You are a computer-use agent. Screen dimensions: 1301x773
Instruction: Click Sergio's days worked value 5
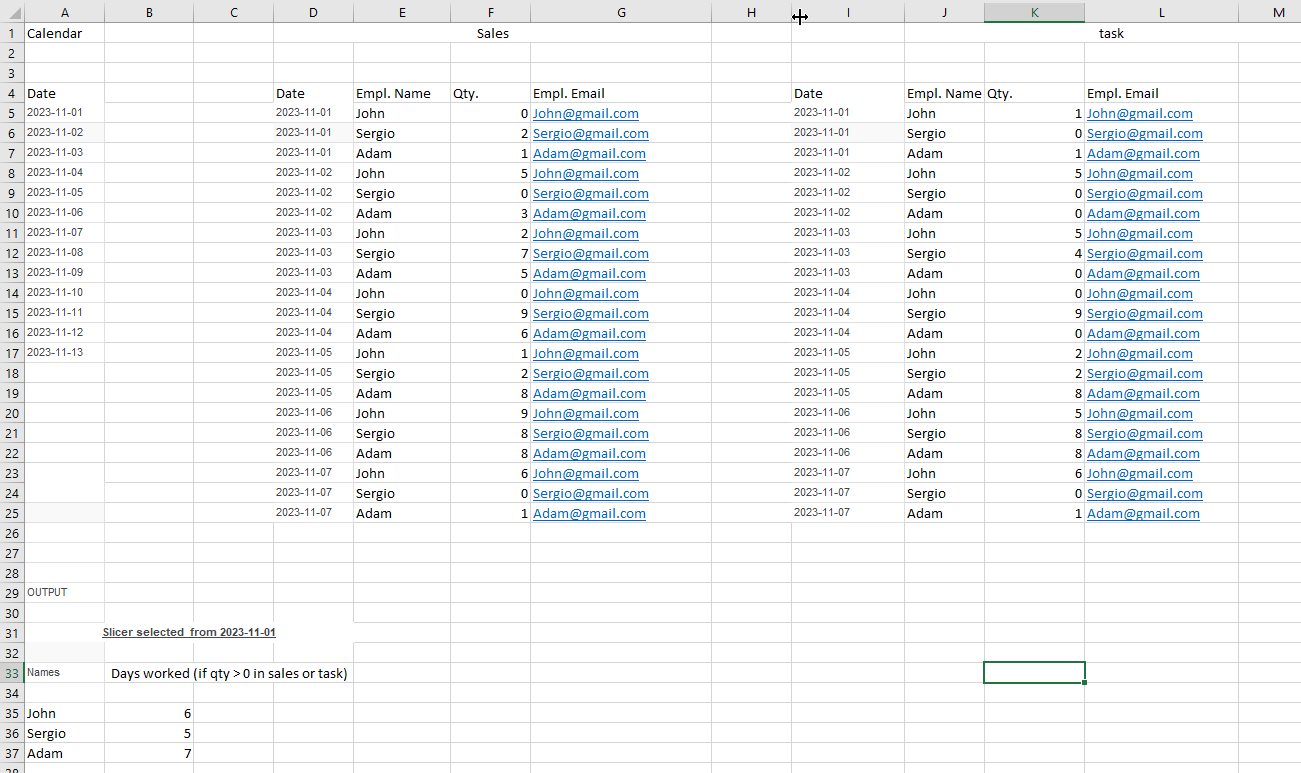coord(149,733)
